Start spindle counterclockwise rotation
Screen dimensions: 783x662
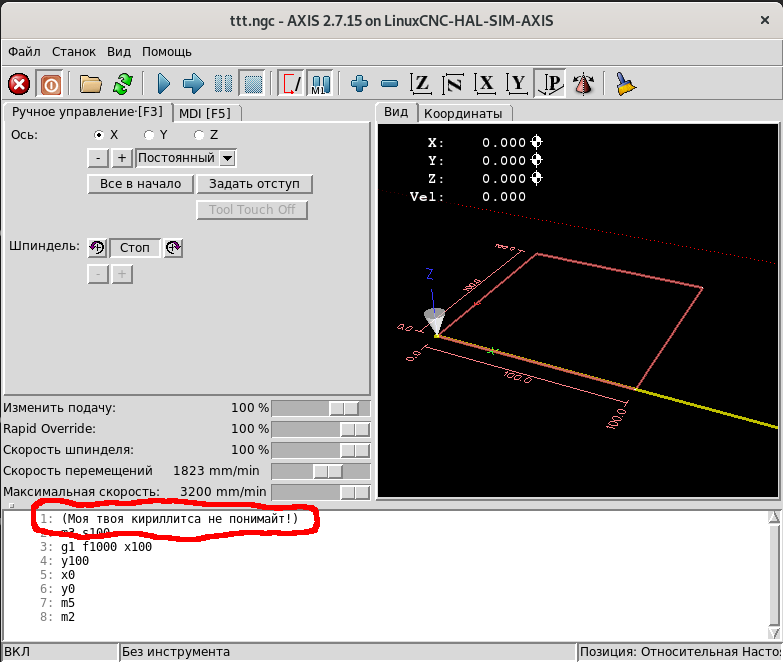click(97, 248)
